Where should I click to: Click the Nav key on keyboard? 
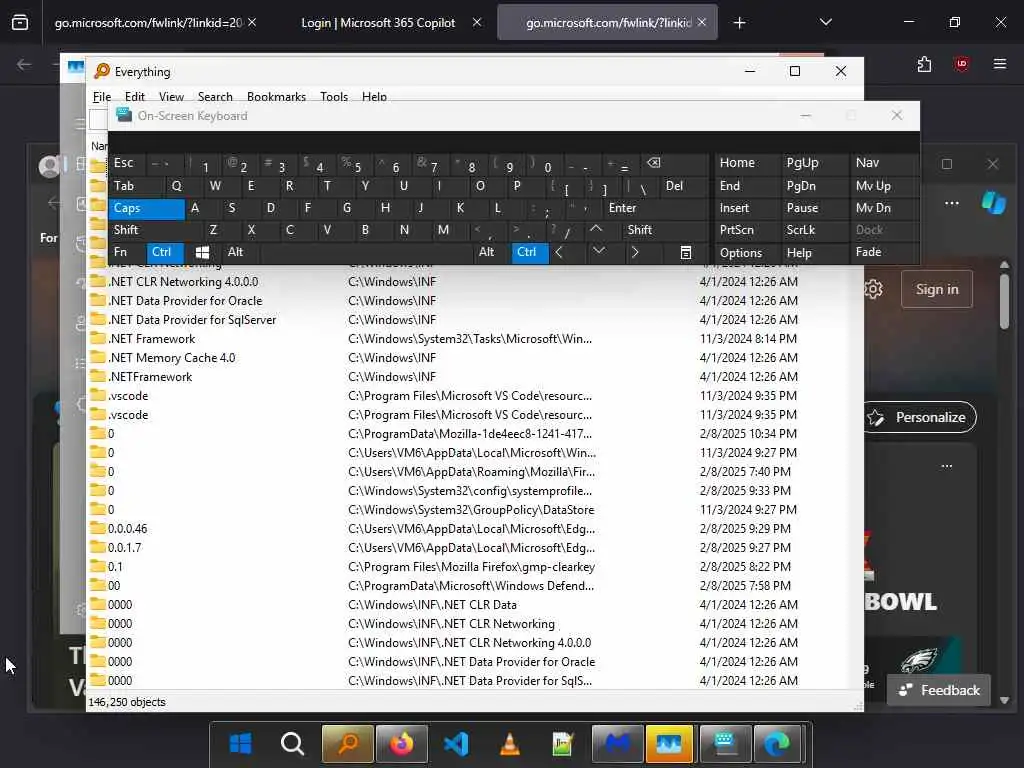click(884, 163)
